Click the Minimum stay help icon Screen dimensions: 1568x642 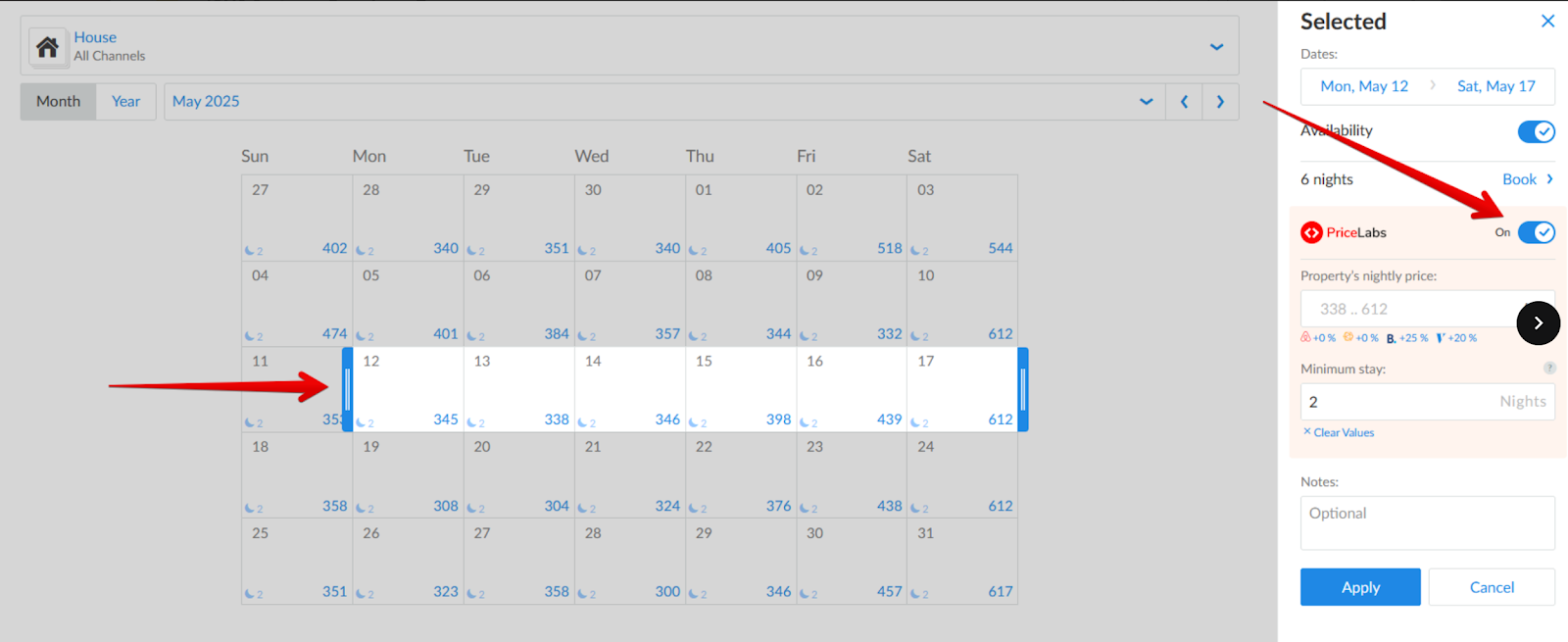(x=1549, y=369)
